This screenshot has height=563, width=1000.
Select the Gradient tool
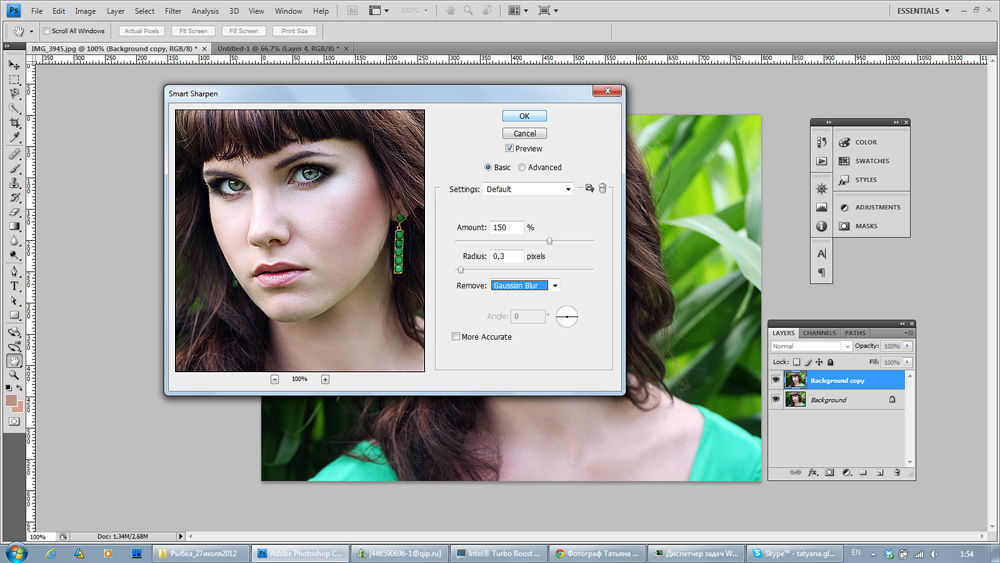(14, 226)
